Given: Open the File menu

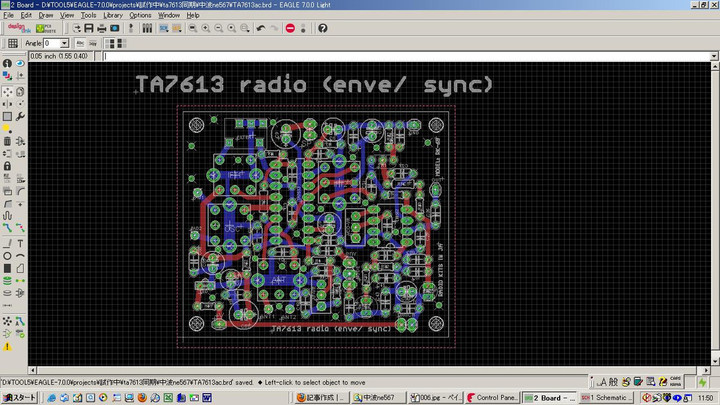Looking at the screenshot, I should (9, 15).
